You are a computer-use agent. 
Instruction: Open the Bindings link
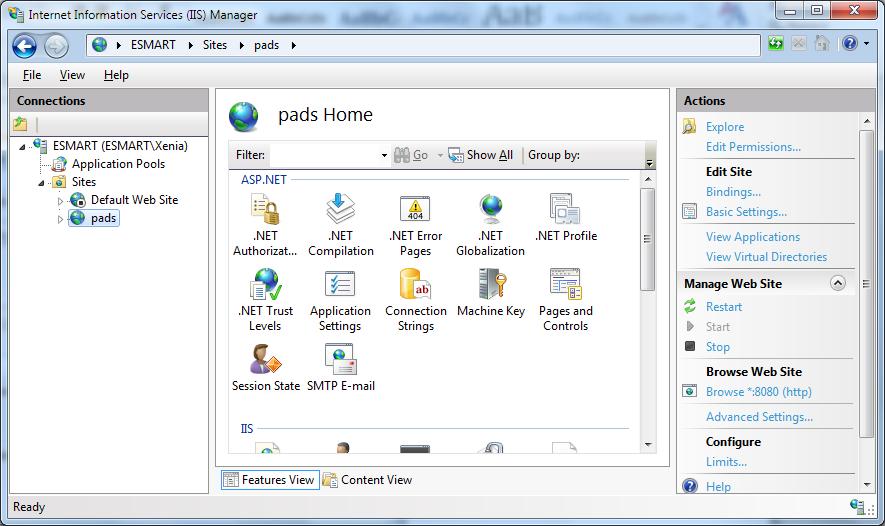[733, 192]
